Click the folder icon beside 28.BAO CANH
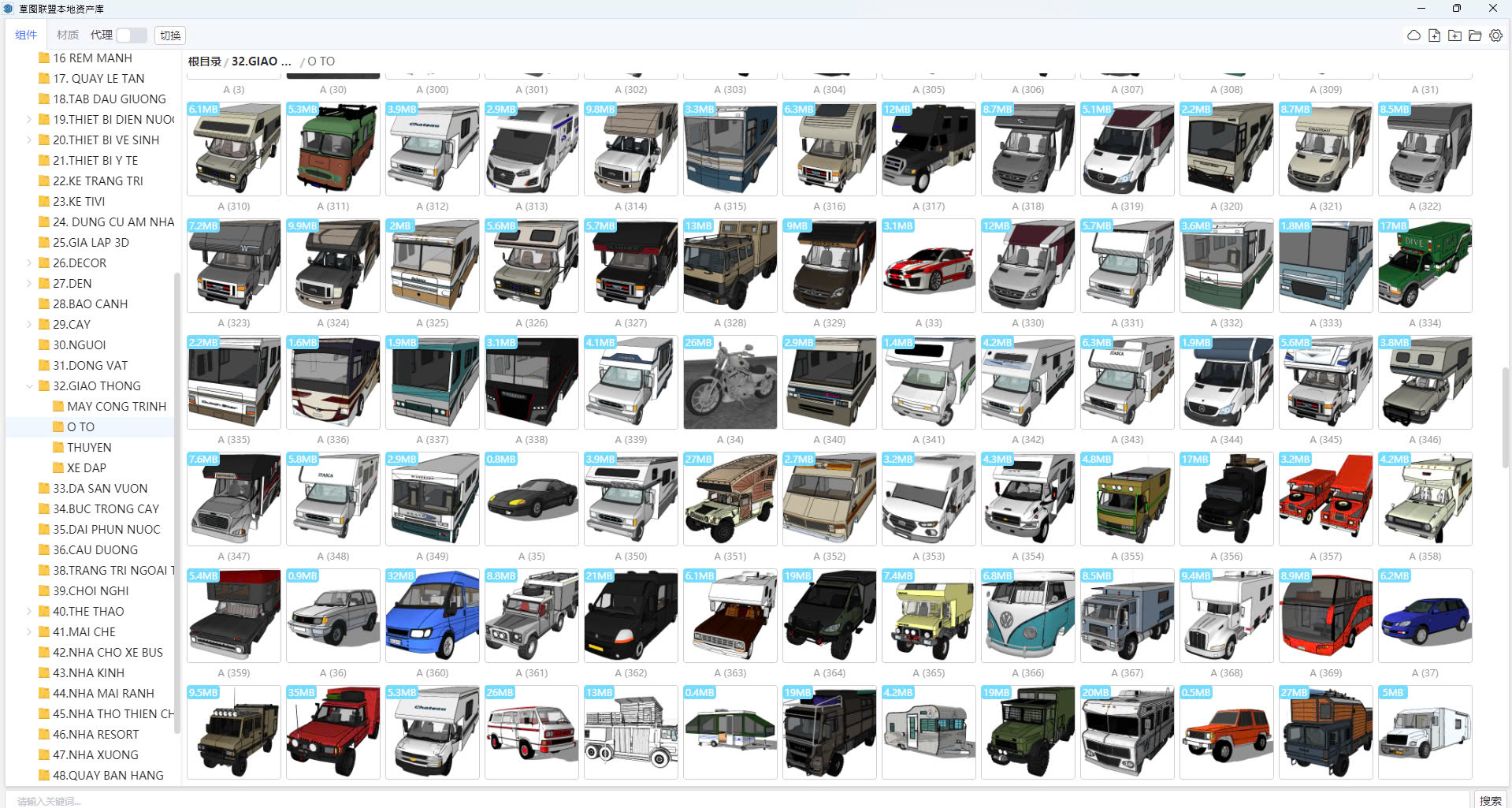 pyautogui.click(x=44, y=304)
